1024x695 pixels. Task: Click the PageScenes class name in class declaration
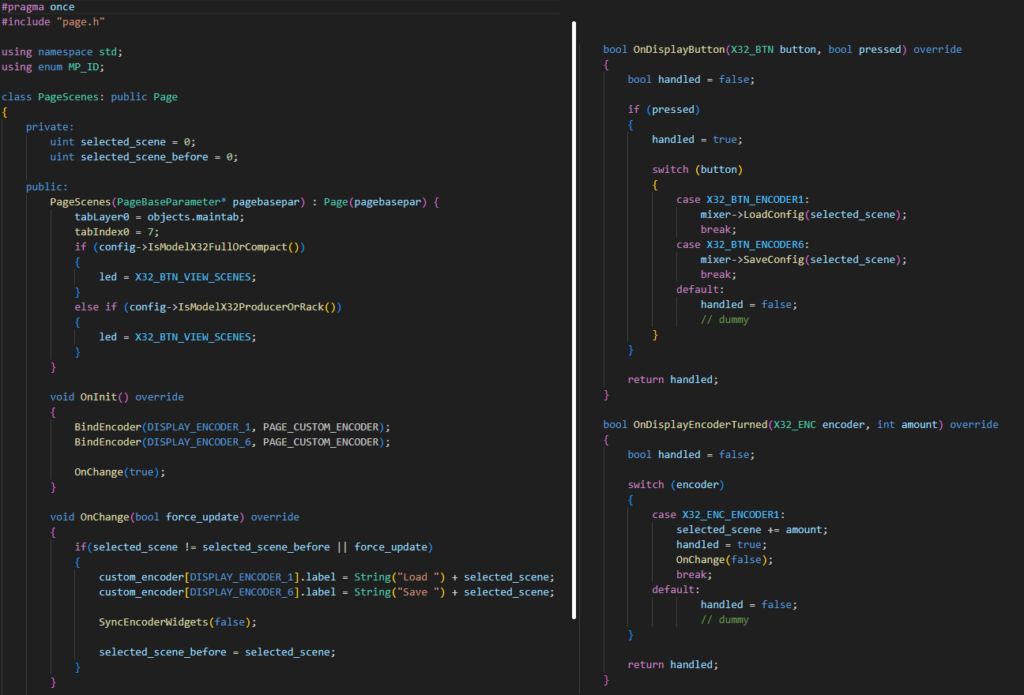point(69,97)
